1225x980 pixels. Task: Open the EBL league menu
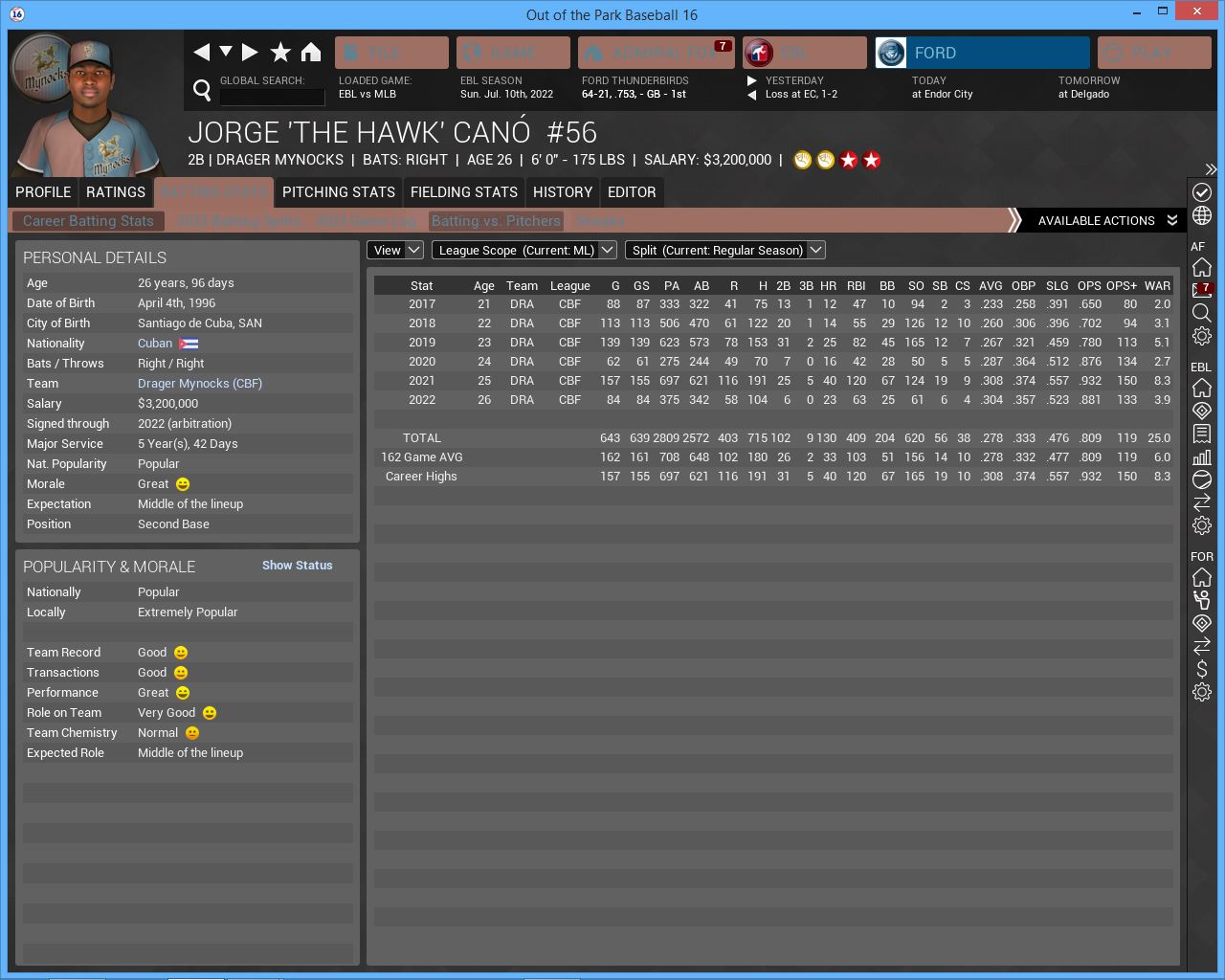[x=804, y=53]
